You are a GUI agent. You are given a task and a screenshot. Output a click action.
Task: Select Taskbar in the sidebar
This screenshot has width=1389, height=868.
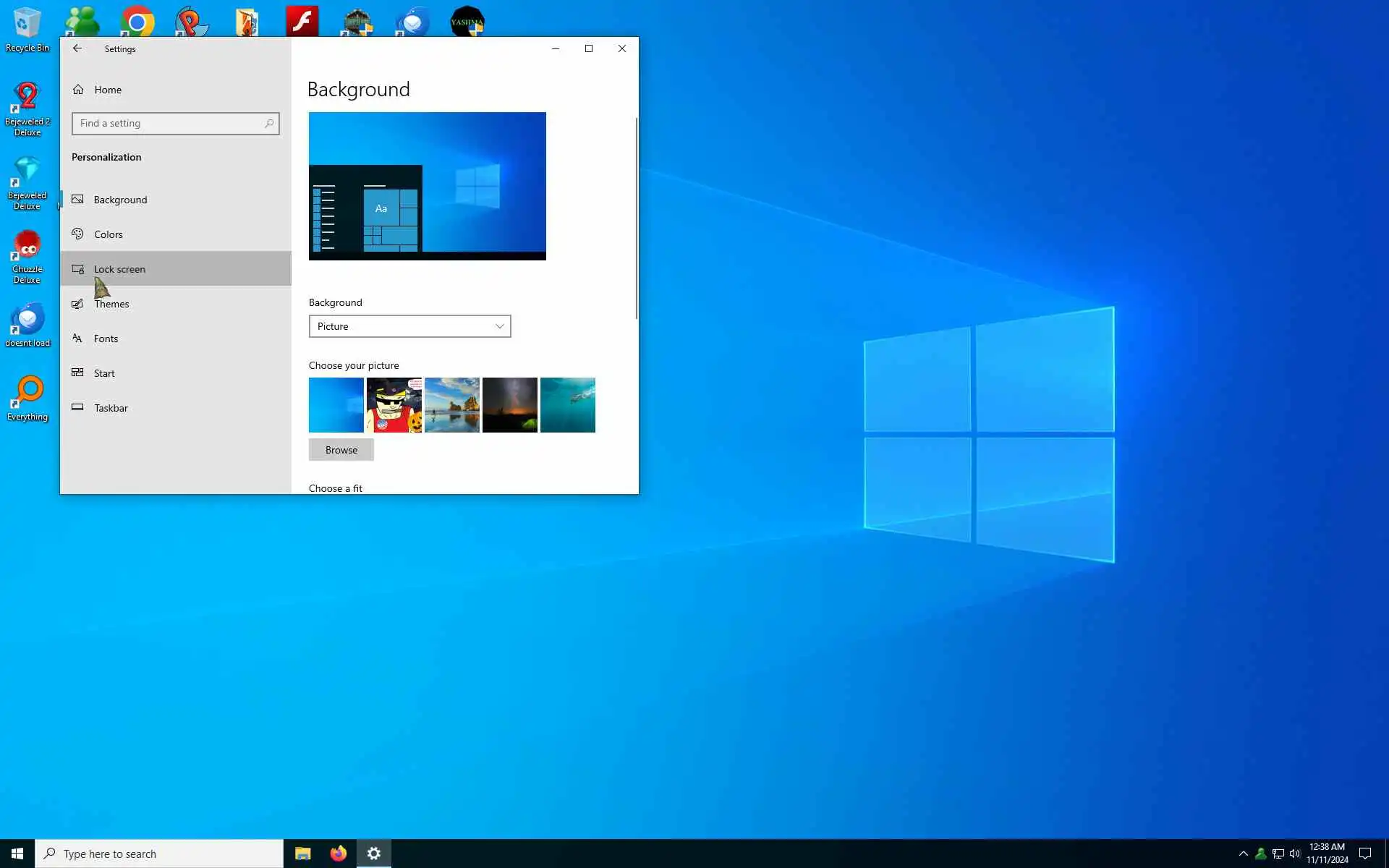(x=111, y=408)
